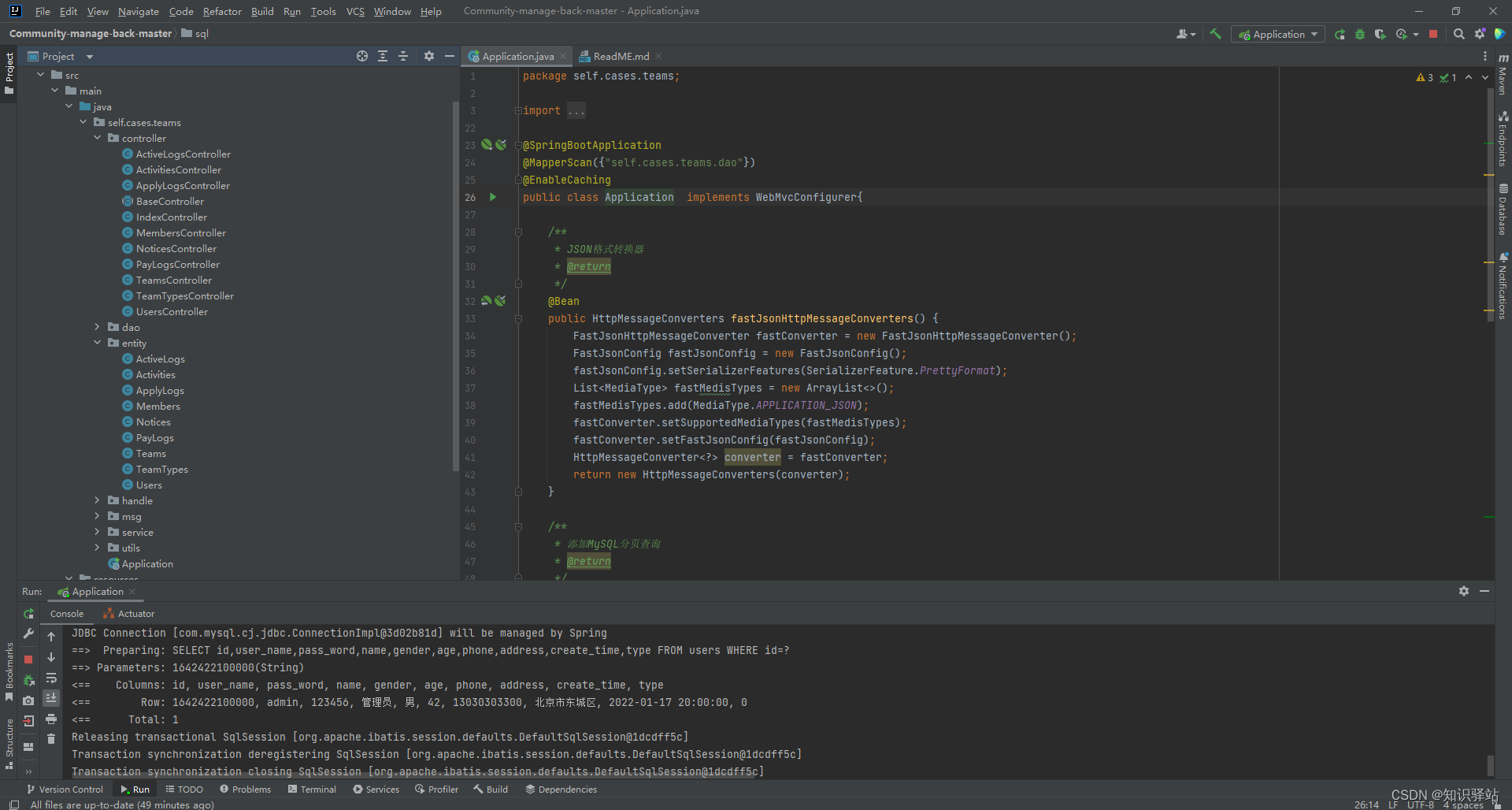Run with profiler clock icon
Viewport: 1512px width, 810px height.
click(x=1402, y=34)
